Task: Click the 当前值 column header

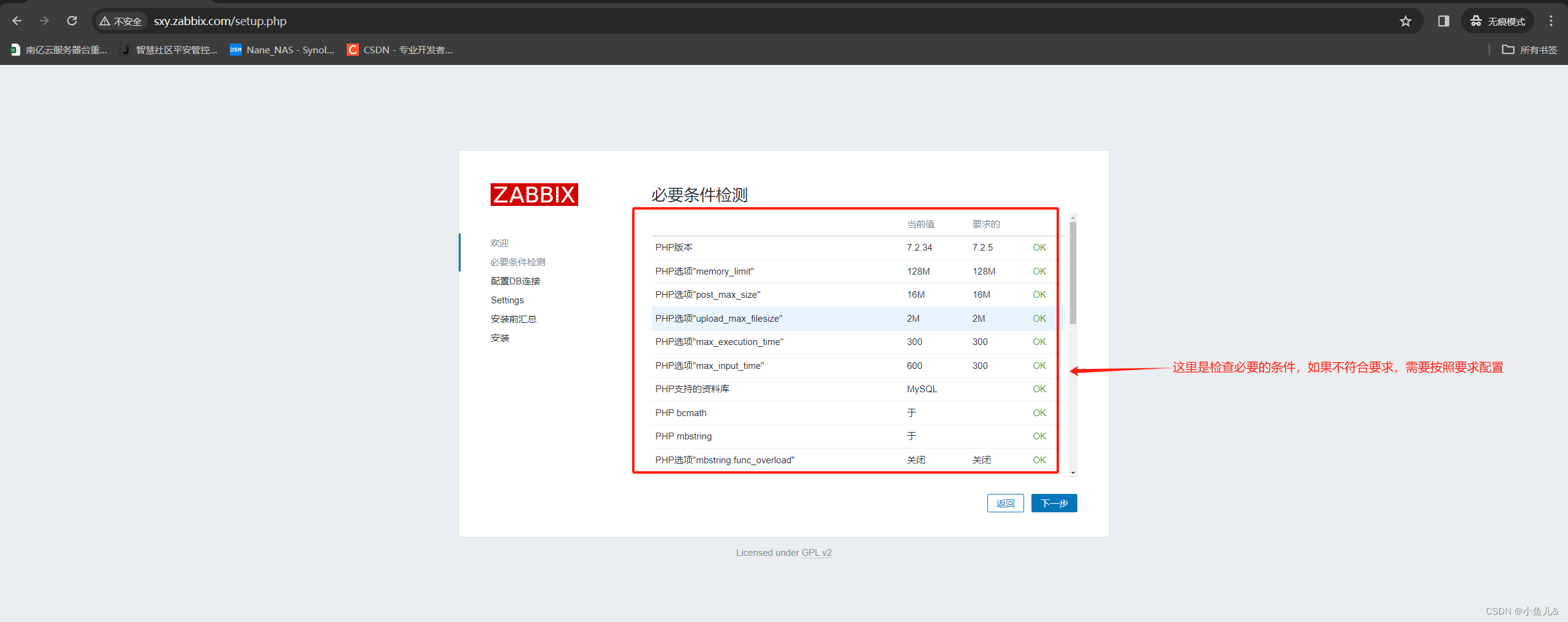Action: click(x=921, y=224)
